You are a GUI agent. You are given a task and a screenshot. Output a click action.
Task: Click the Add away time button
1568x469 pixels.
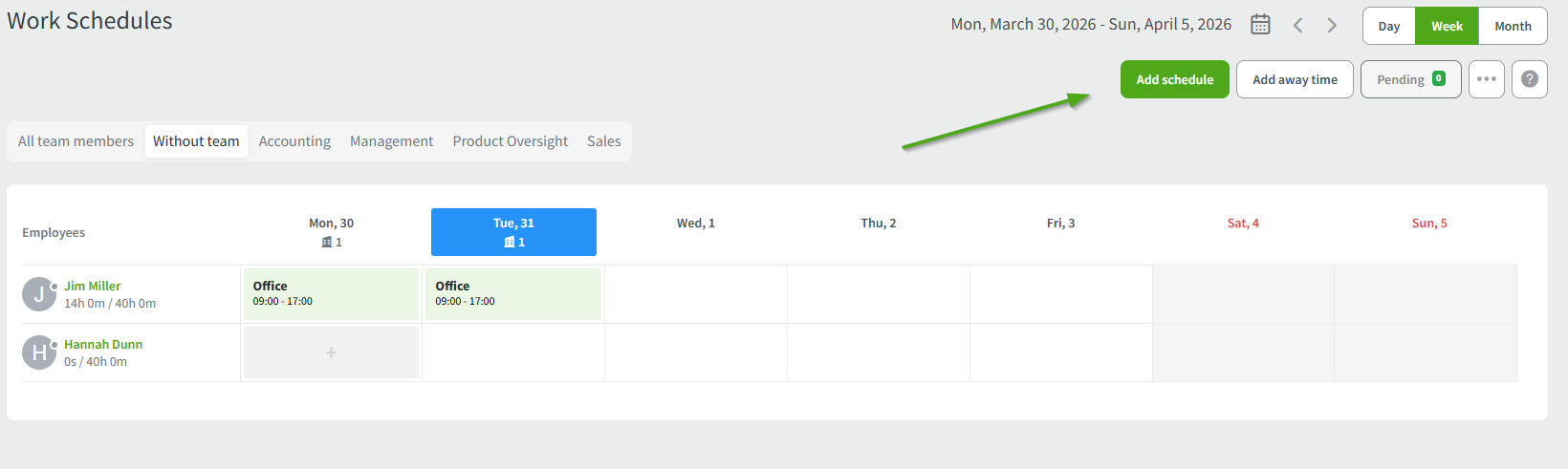(1295, 79)
